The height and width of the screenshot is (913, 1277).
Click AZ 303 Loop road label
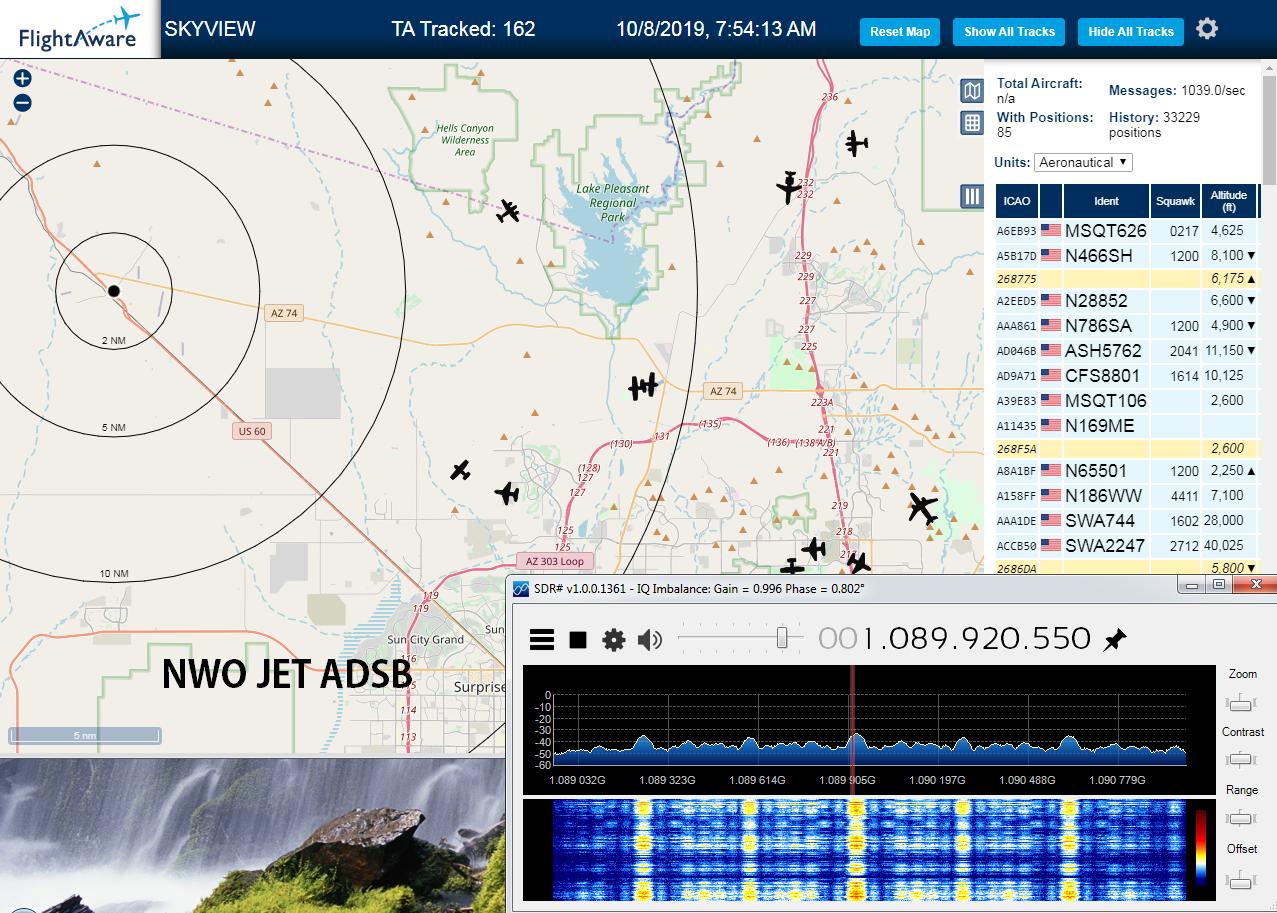555,562
